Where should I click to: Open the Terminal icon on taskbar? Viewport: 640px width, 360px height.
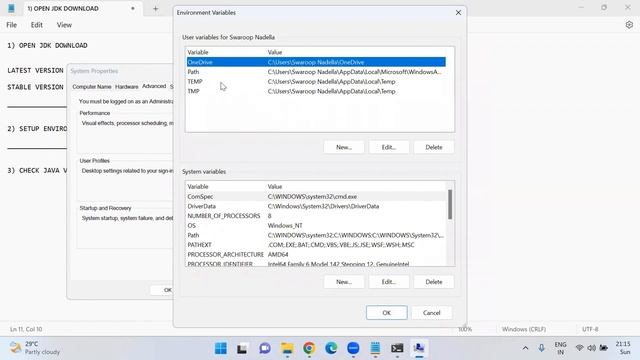coord(397,348)
